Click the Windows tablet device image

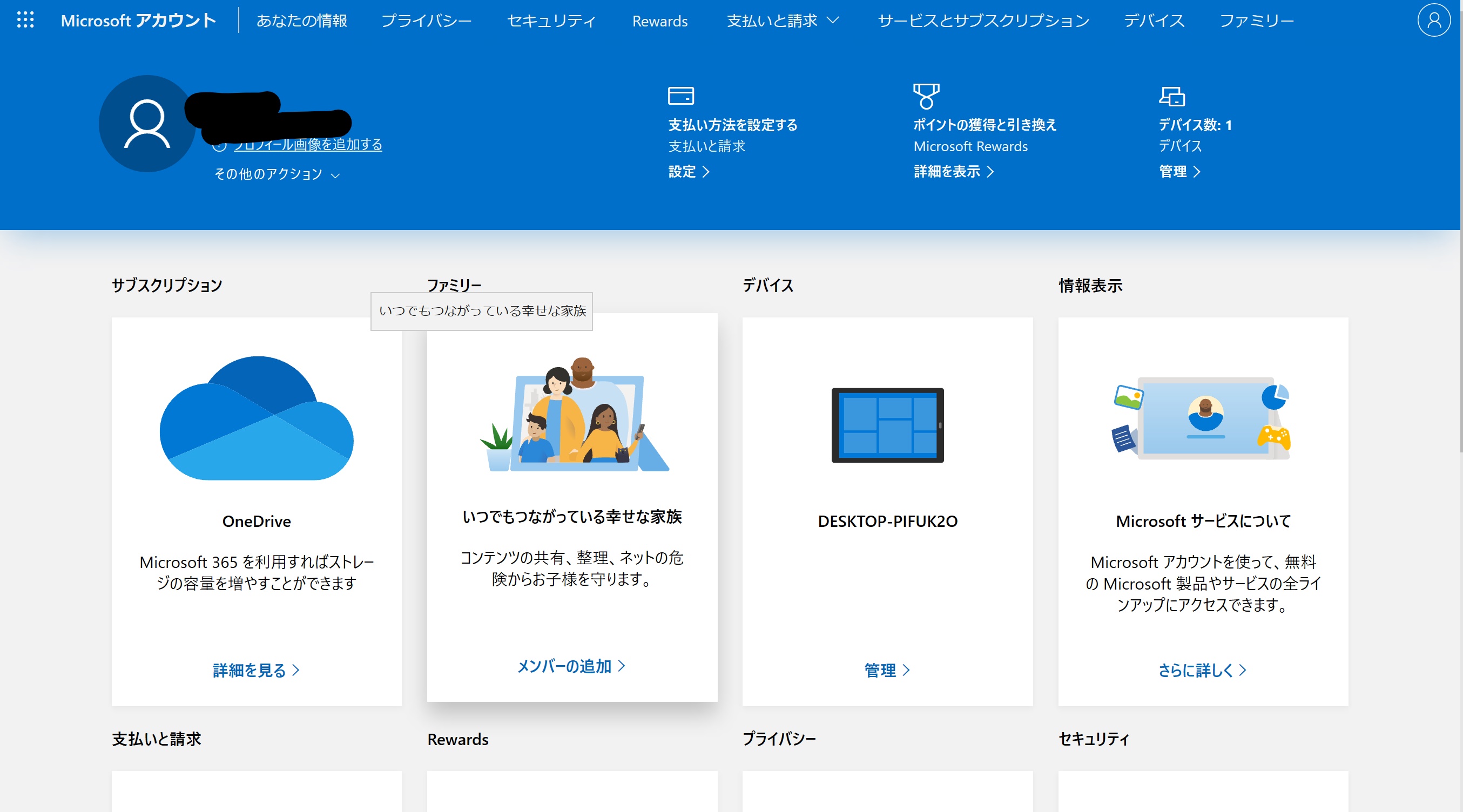(888, 425)
